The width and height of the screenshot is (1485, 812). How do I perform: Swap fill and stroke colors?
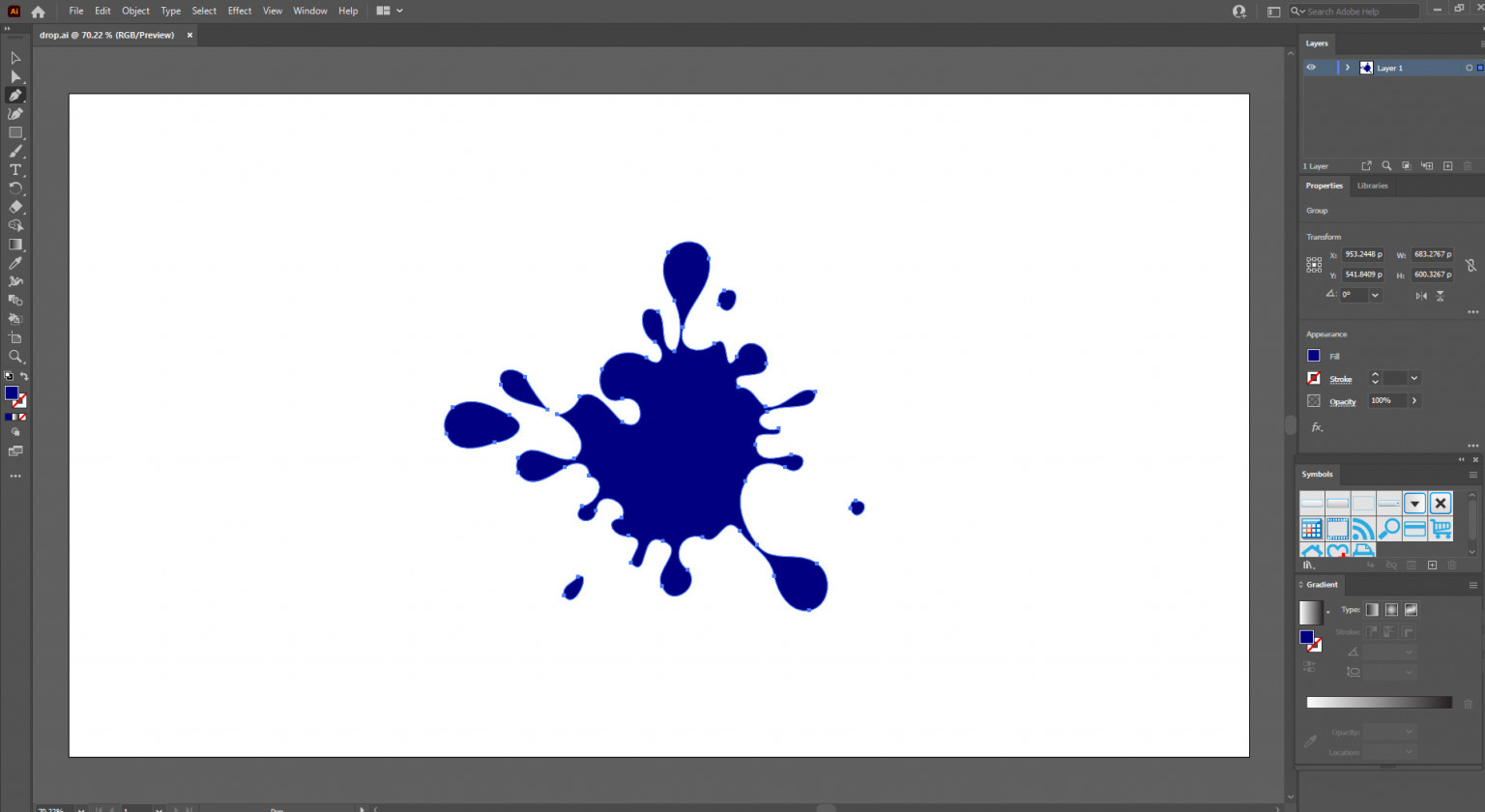24,376
